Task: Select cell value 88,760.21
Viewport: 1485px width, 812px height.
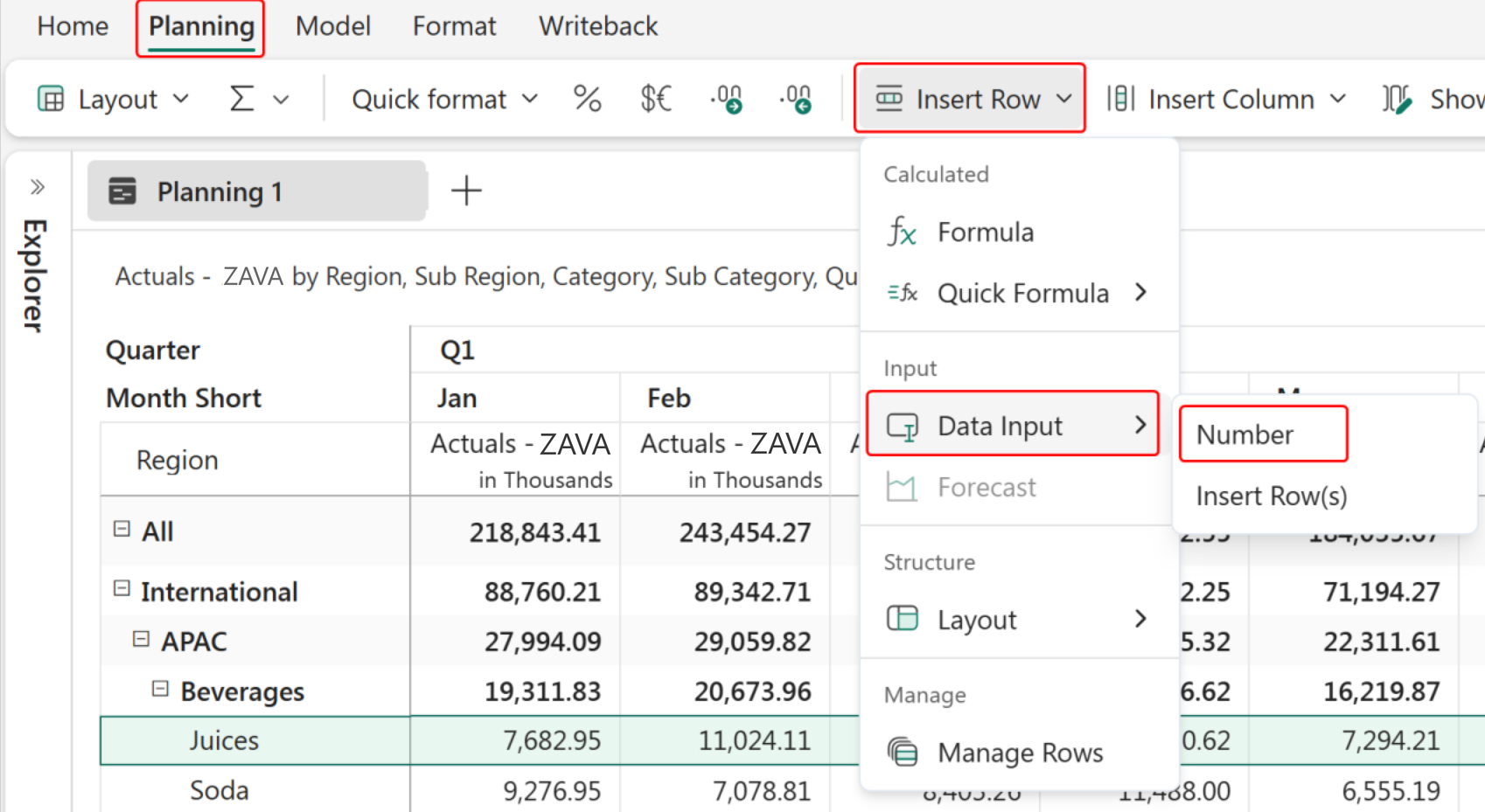Action: point(543,592)
